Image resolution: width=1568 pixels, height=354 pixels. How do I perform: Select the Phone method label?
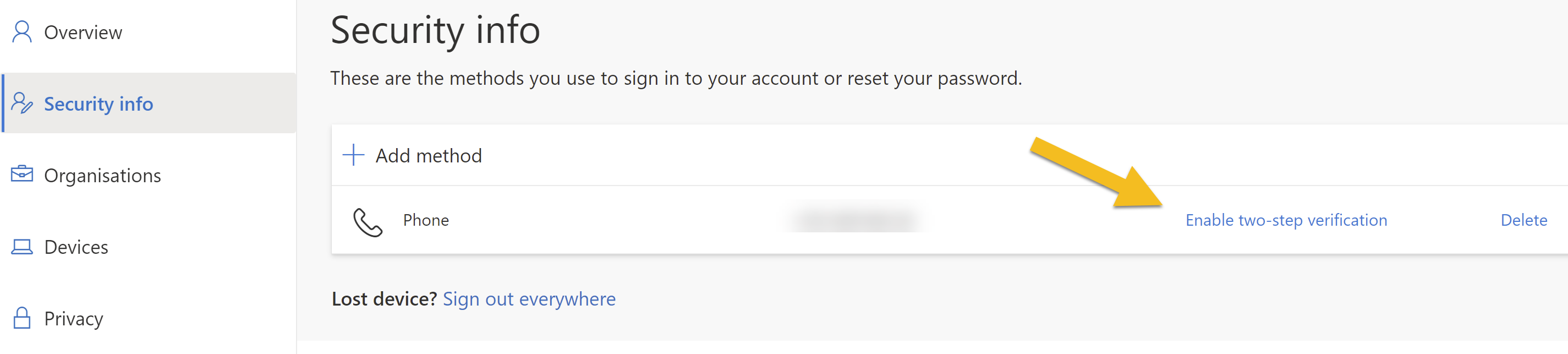pyautogui.click(x=426, y=220)
